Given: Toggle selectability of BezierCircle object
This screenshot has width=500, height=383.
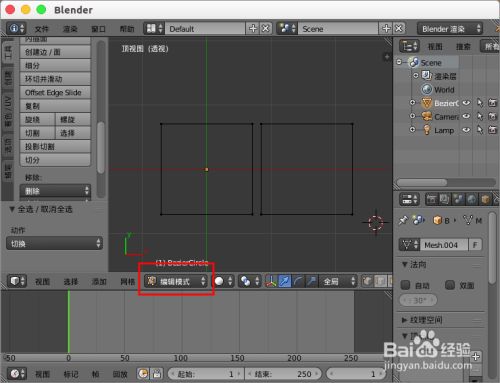Looking at the screenshot, I should 480,103.
